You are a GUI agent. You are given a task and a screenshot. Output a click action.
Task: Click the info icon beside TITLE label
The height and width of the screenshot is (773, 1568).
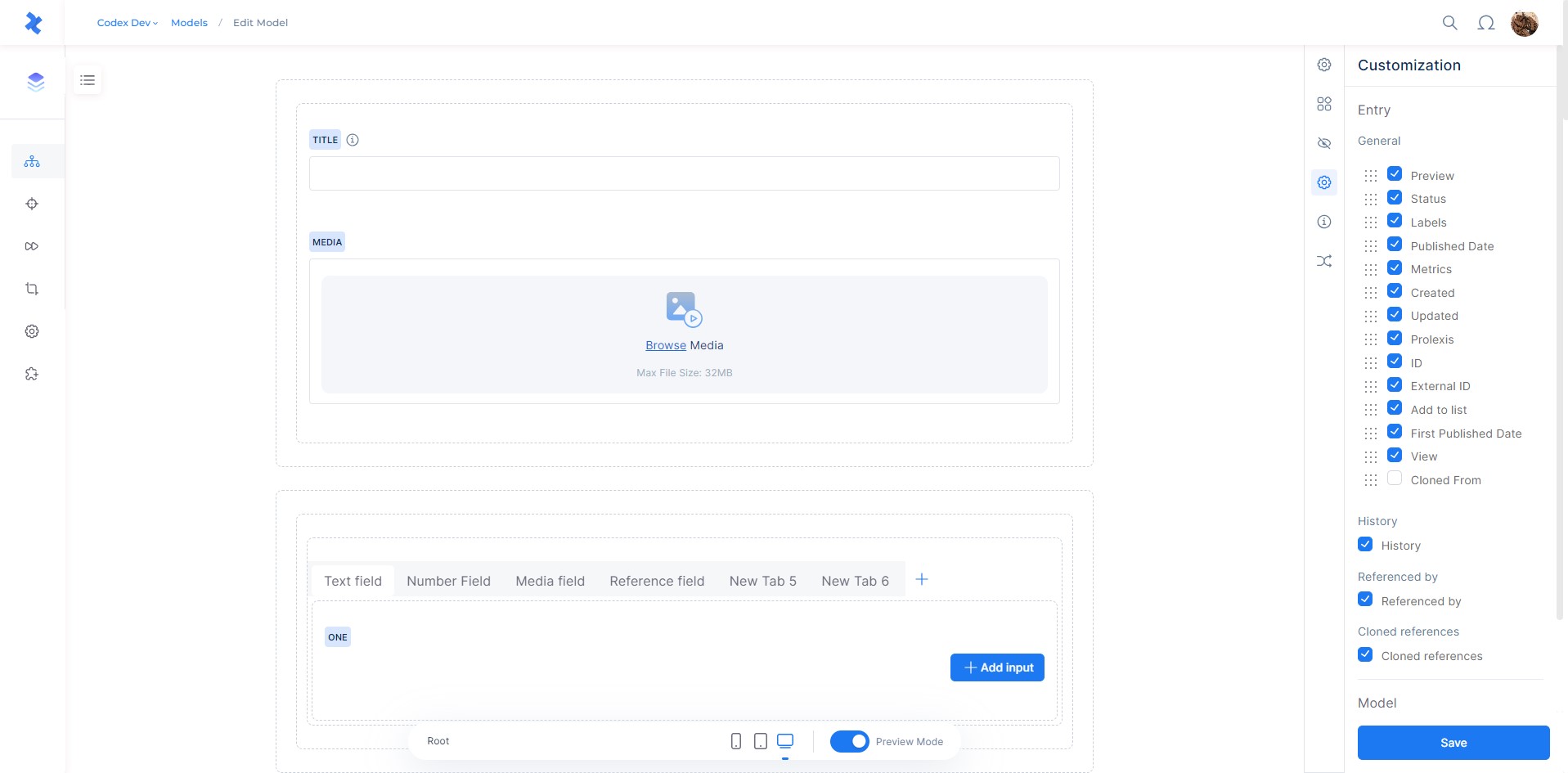tap(353, 140)
